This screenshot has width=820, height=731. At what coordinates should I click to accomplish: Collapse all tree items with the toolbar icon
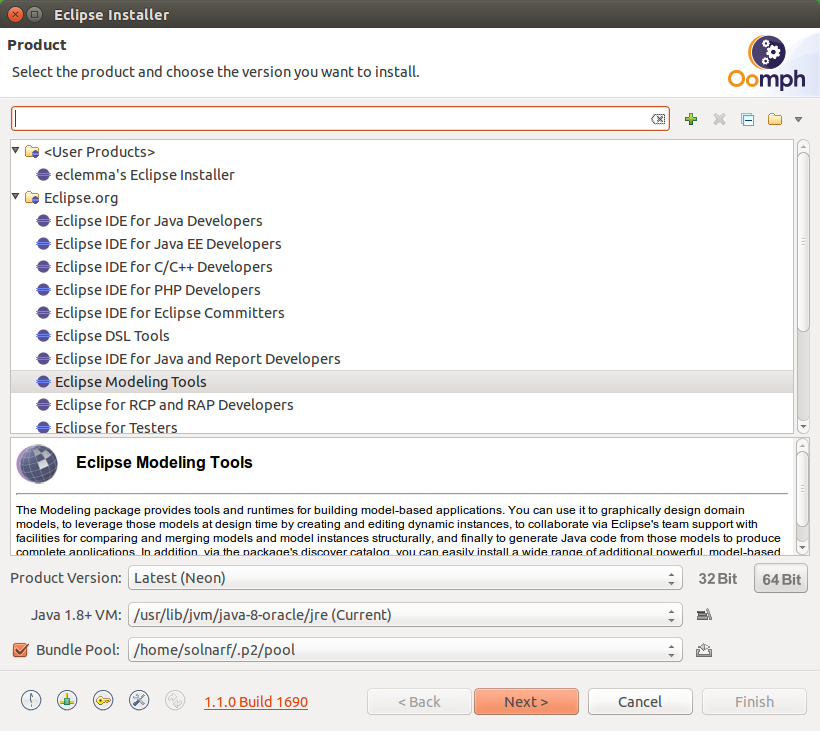[747, 119]
